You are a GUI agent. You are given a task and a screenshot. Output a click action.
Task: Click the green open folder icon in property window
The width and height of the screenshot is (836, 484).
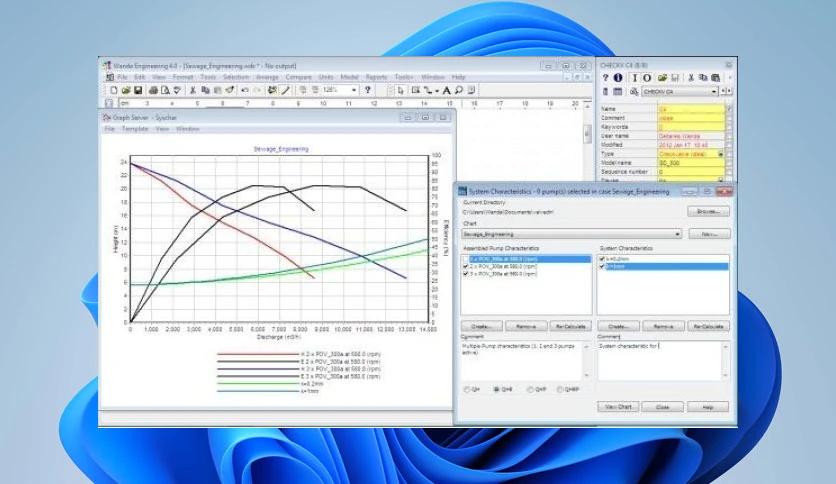coord(662,78)
